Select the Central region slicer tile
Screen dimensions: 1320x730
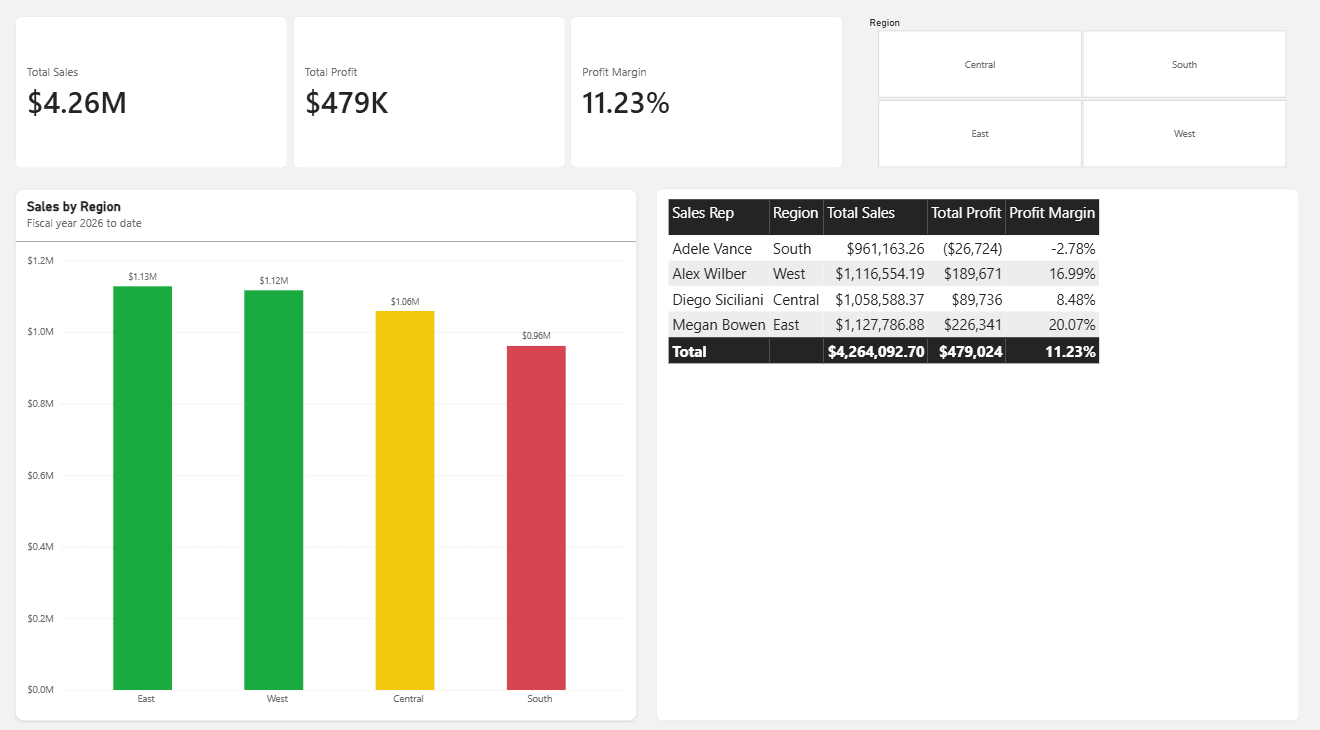coord(980,64)
